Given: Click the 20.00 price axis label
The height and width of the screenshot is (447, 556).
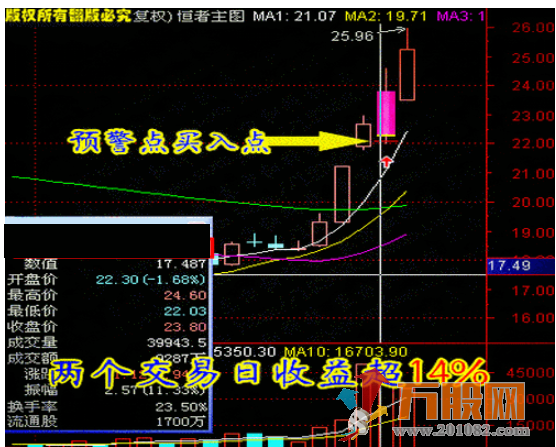Looking at the screenshot, I should click(533, 202).
